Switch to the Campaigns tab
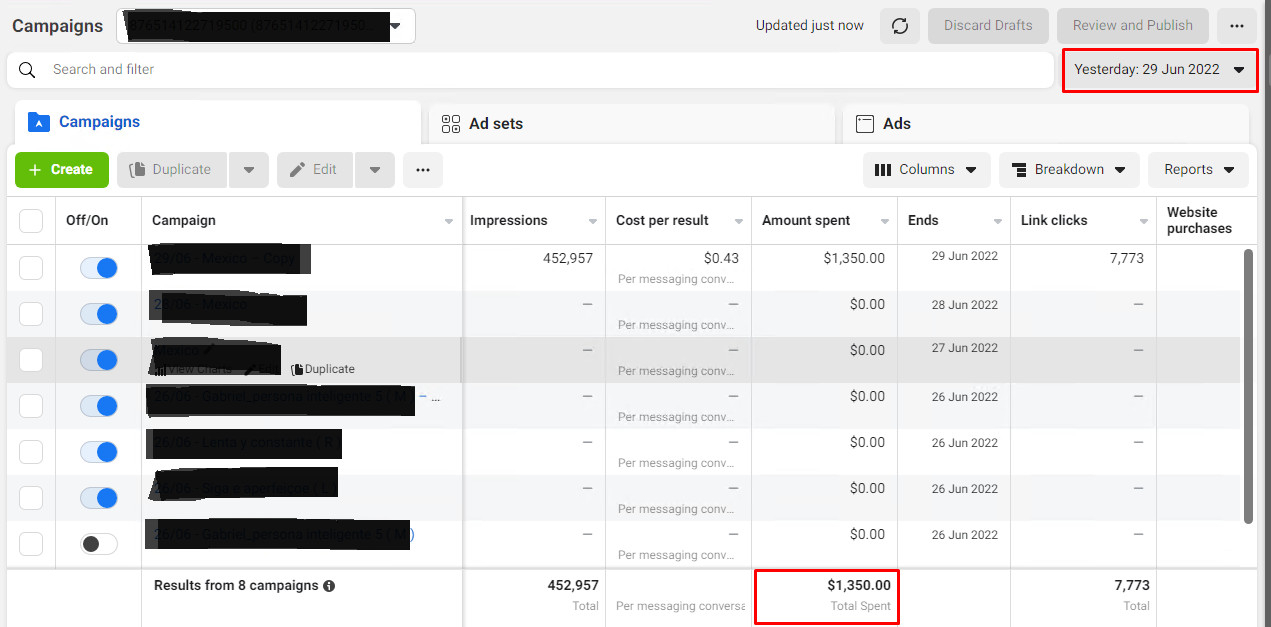1271x627 pixels. pos(218,122)
